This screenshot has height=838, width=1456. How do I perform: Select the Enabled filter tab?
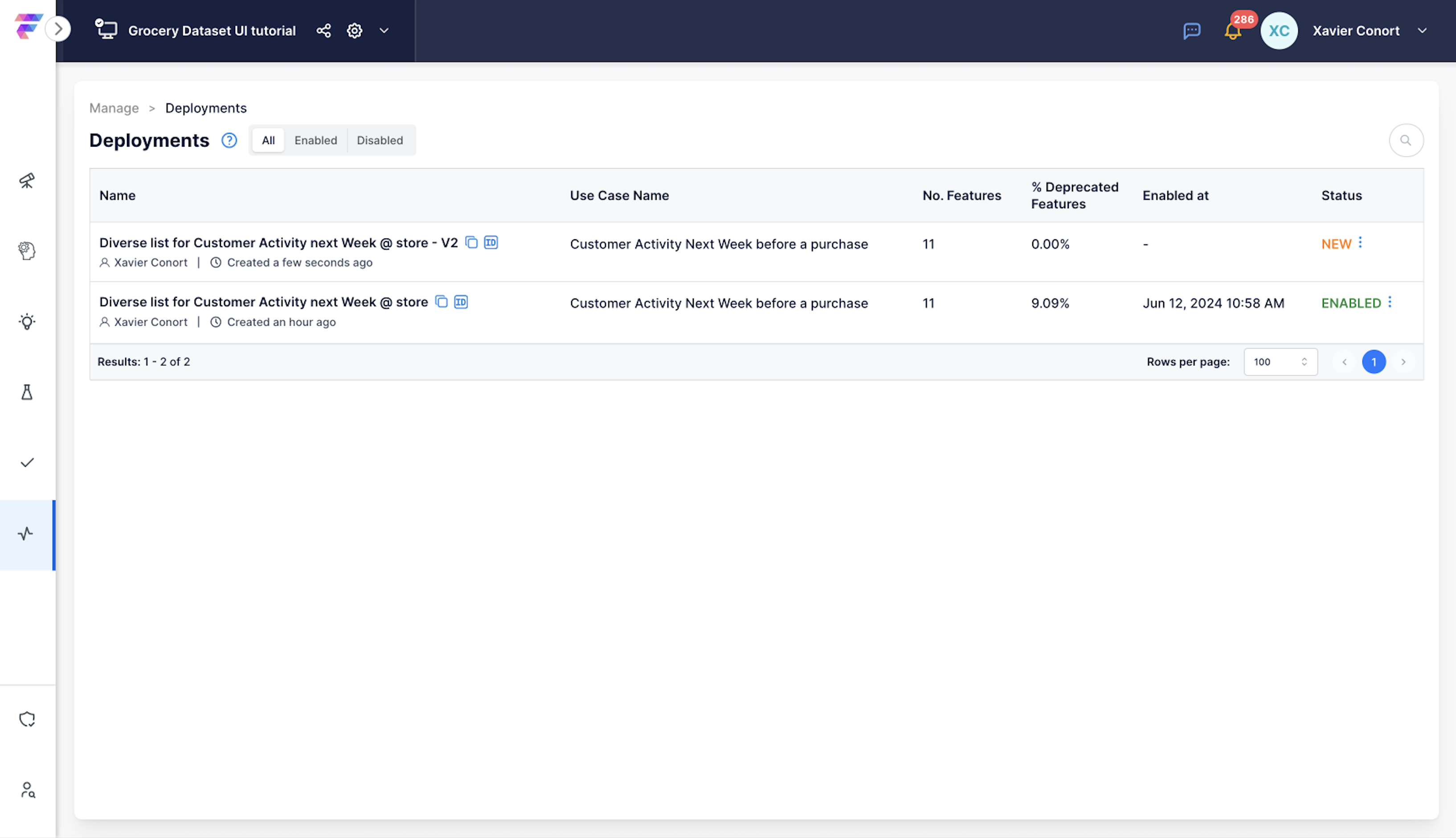coord(316,140)
